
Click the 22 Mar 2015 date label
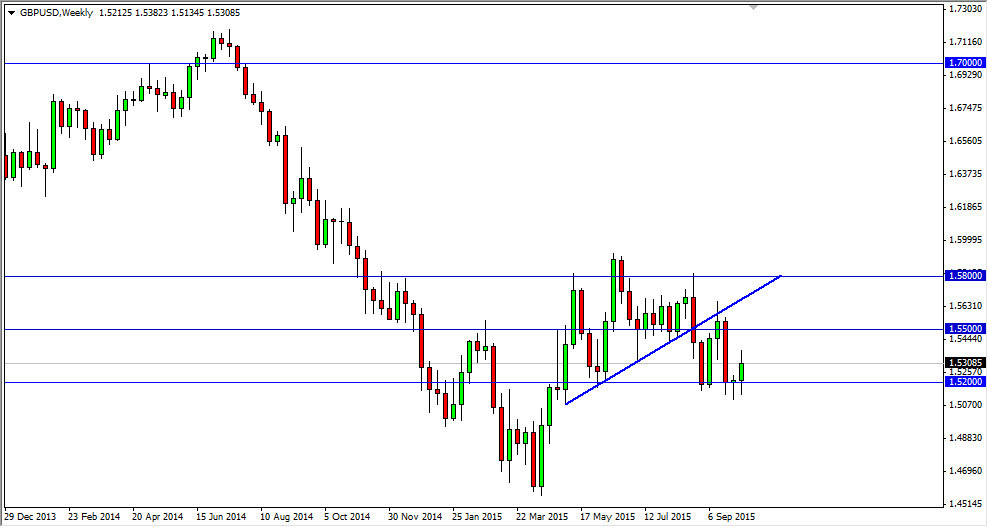click(x=542, y=516)
